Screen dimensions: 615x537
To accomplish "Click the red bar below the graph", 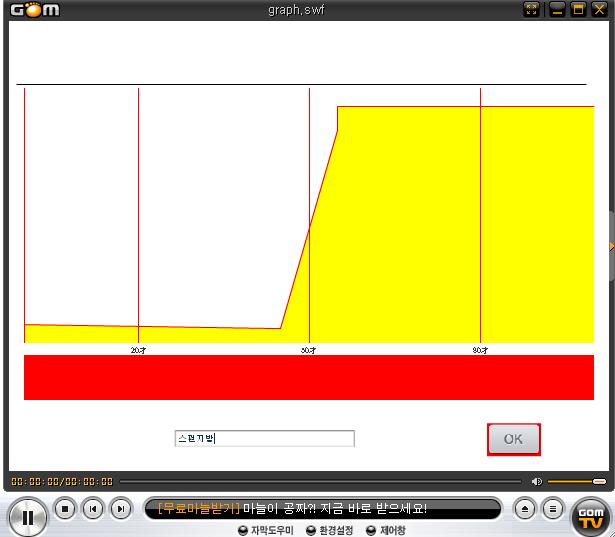I will (x=308, y=377).
